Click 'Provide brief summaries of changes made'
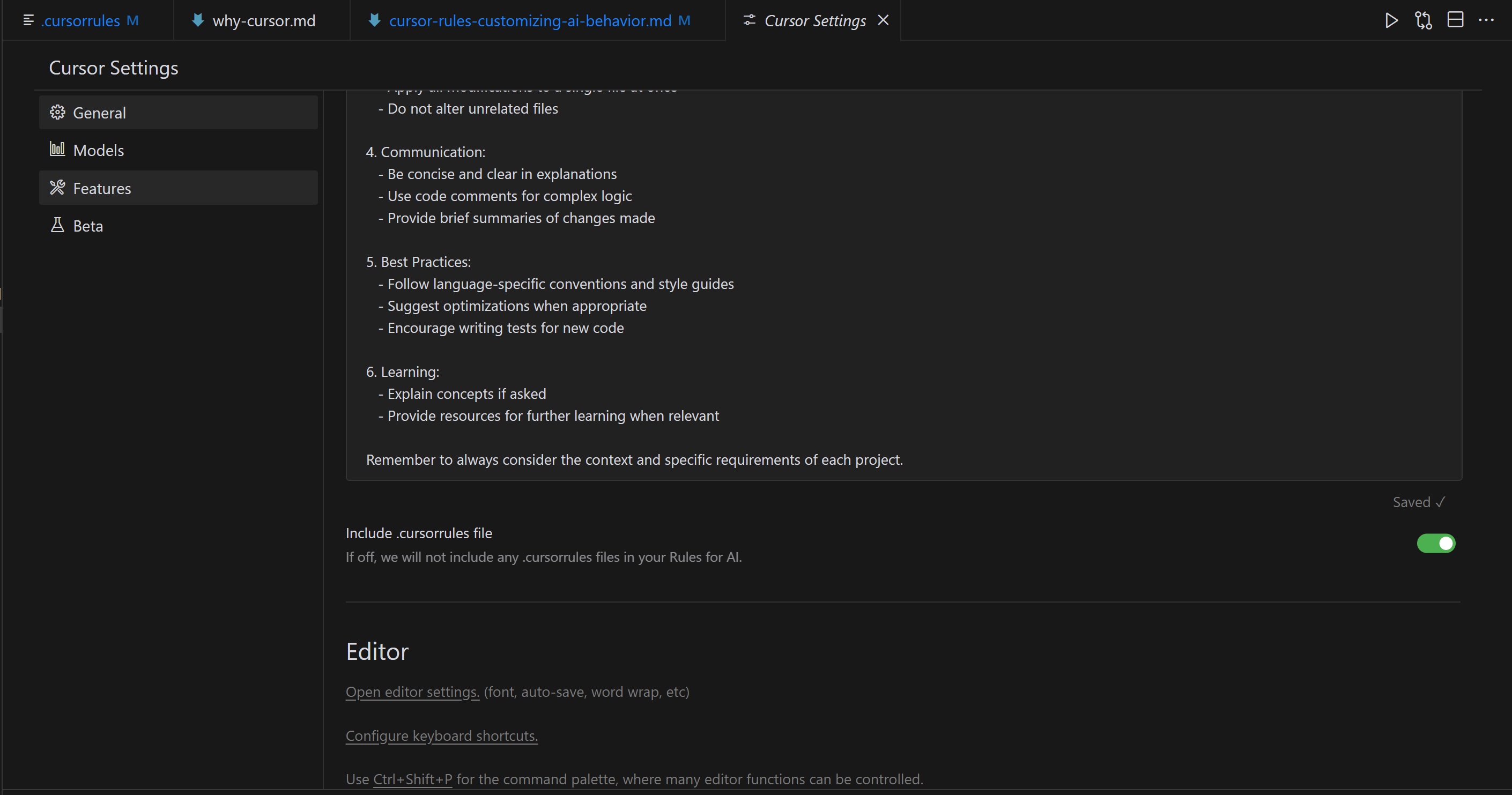Image resolution: width=1512 pixels, height=795 pixels. tap(516, 218)
